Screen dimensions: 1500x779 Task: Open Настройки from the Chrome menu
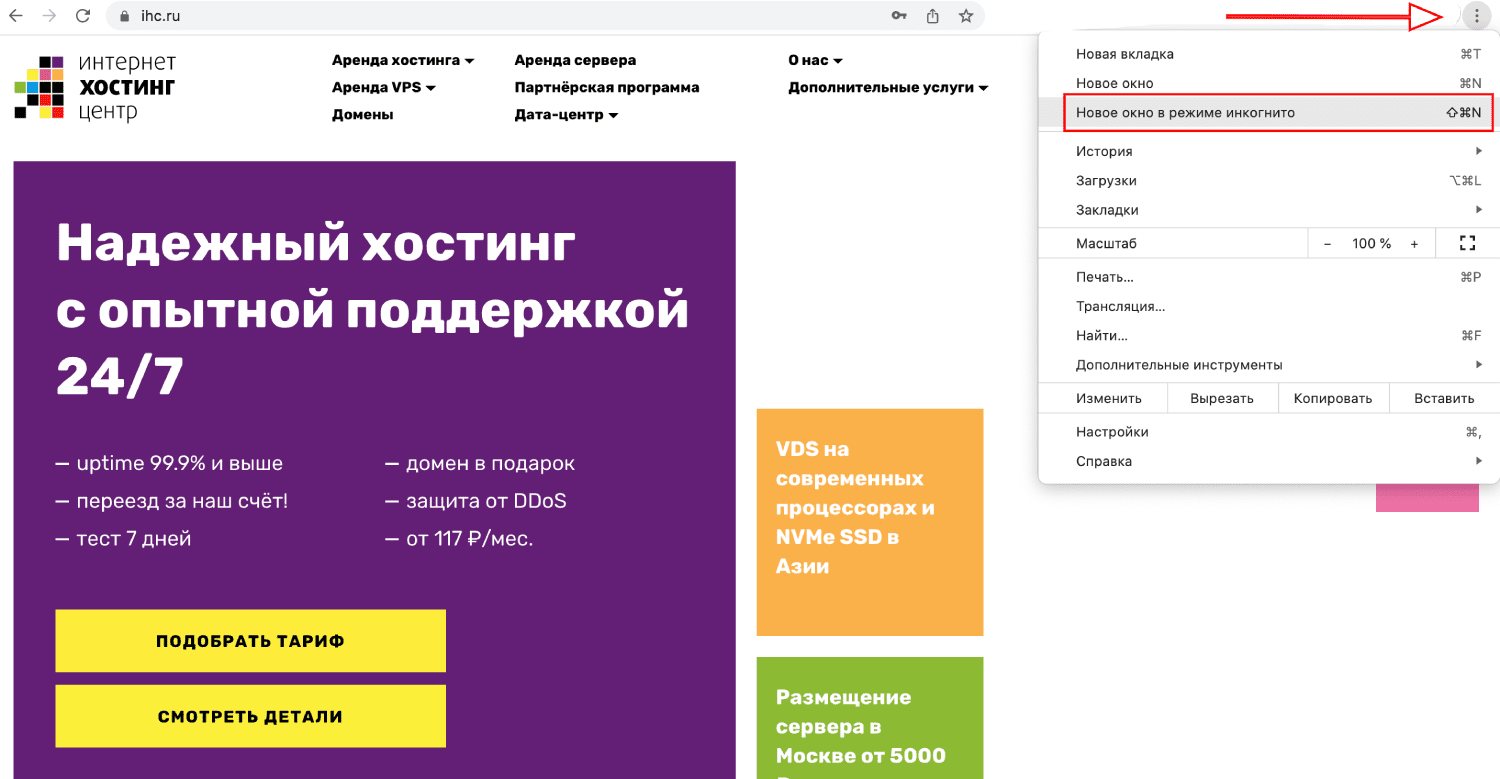pos(1269,432)
